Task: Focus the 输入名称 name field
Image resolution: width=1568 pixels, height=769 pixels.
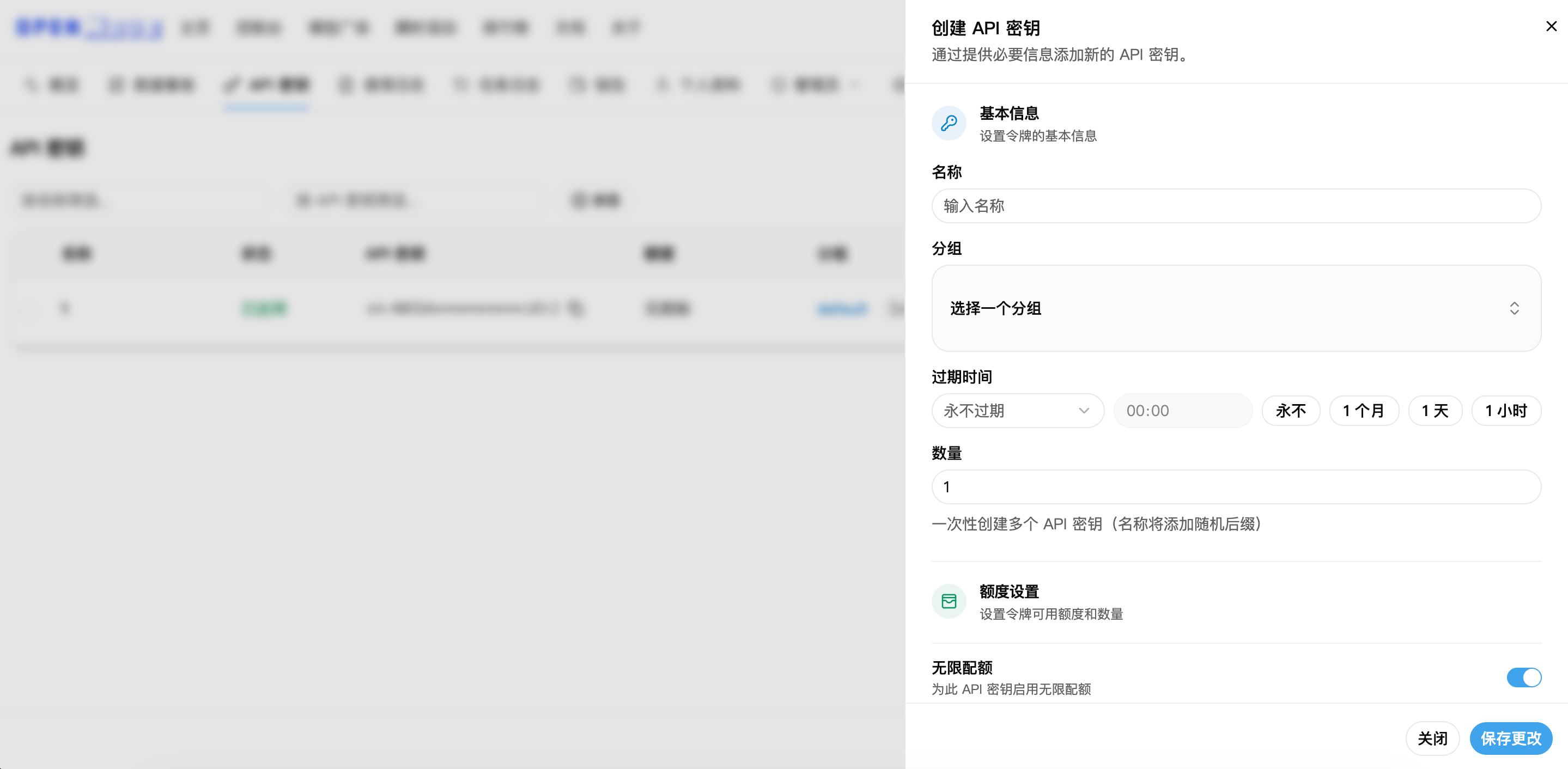Action: [x=1236, y=206]
